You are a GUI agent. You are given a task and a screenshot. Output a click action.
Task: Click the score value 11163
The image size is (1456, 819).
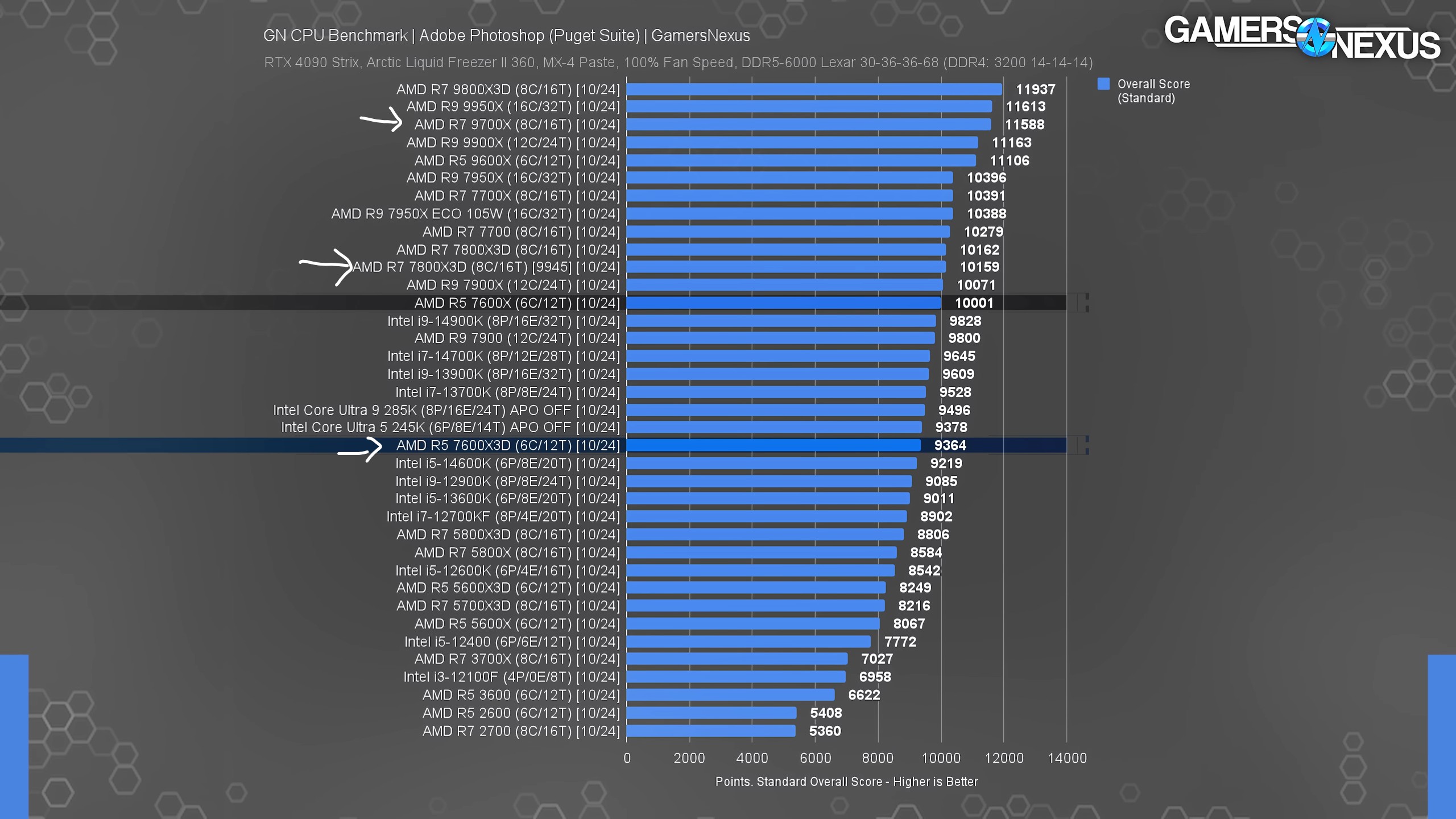(1011, 143)
